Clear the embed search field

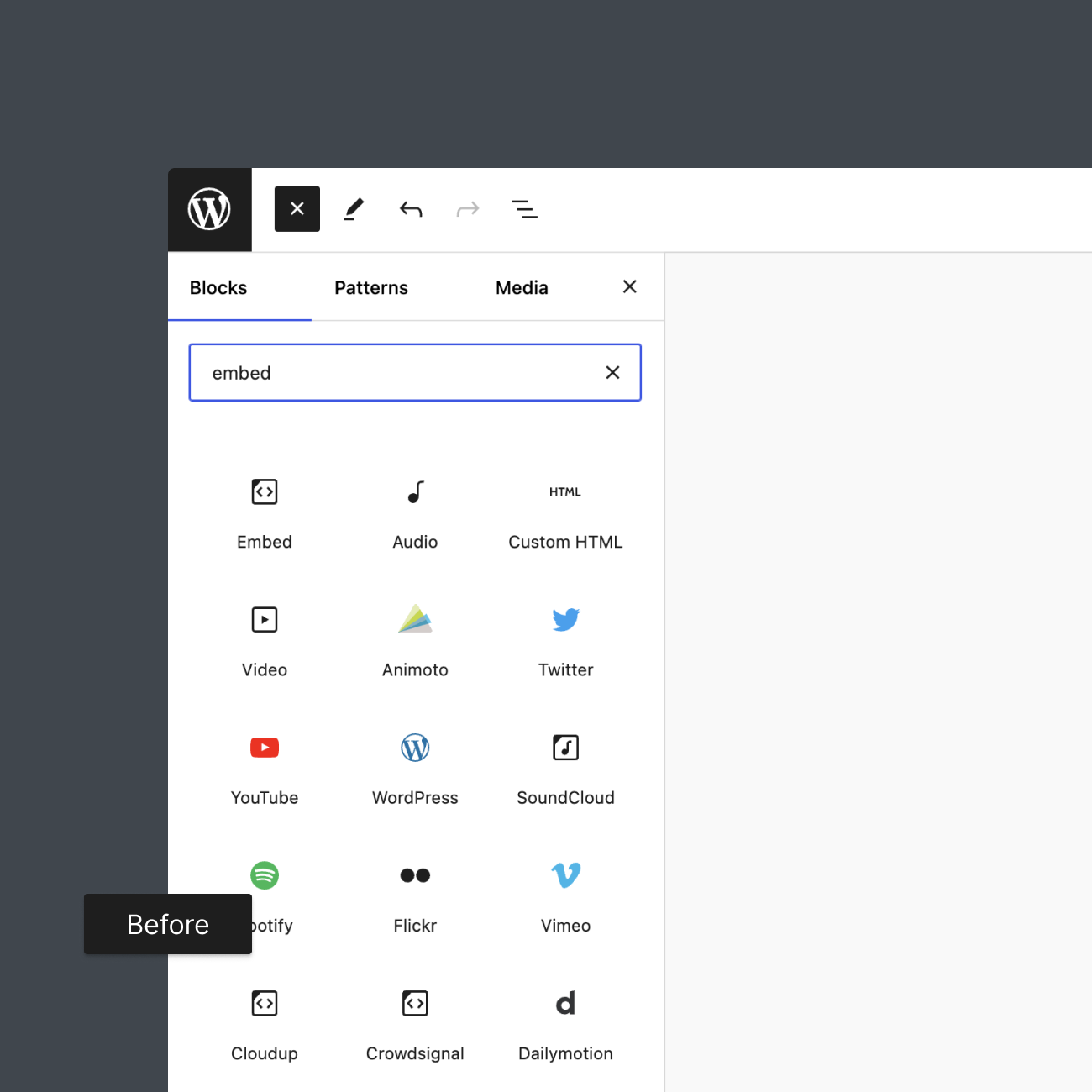click(x=613, y=373)
